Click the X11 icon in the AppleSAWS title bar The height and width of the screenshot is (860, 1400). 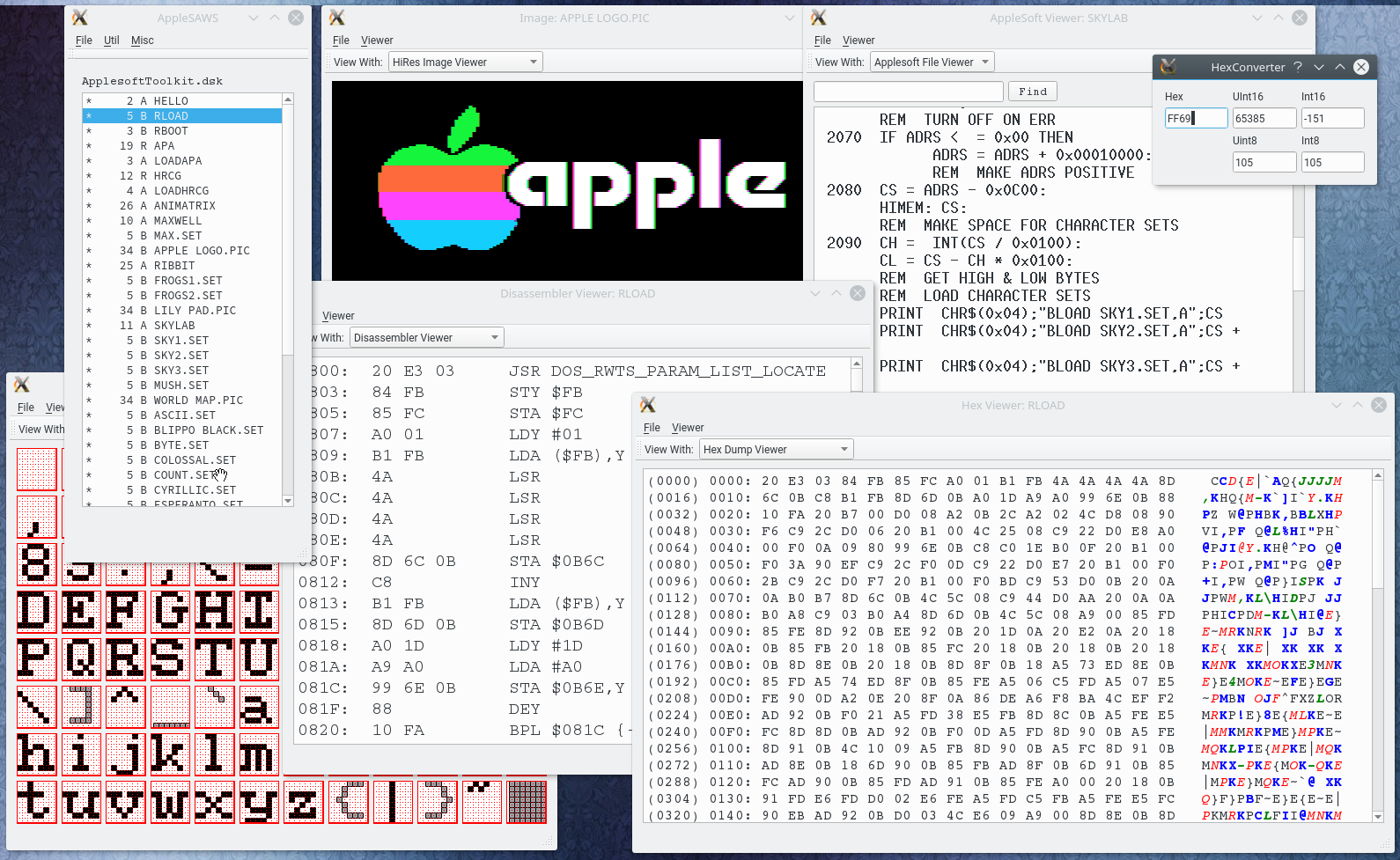click(80, 18)
